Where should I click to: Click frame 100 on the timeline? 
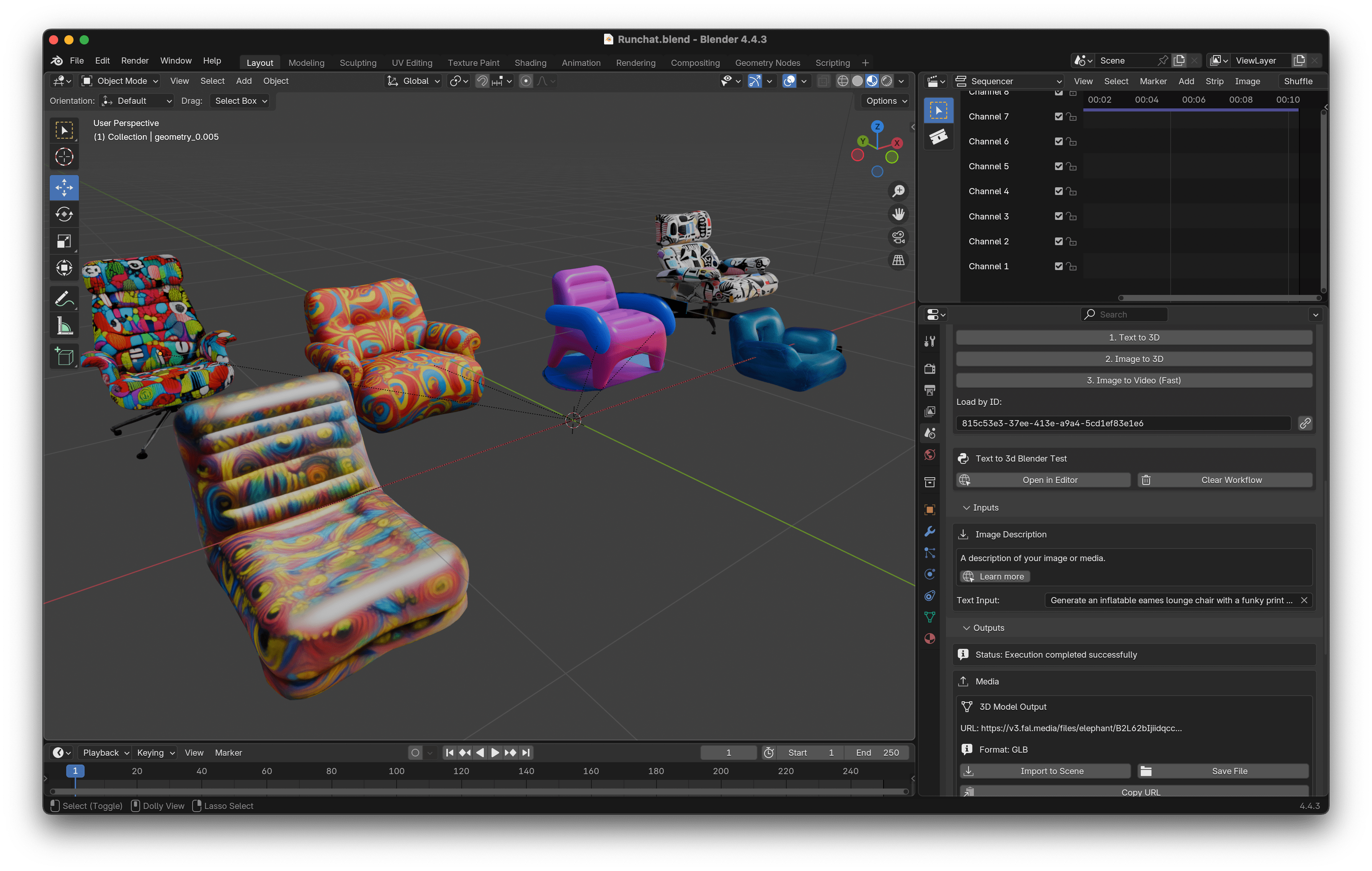click(x=397, y=771)
